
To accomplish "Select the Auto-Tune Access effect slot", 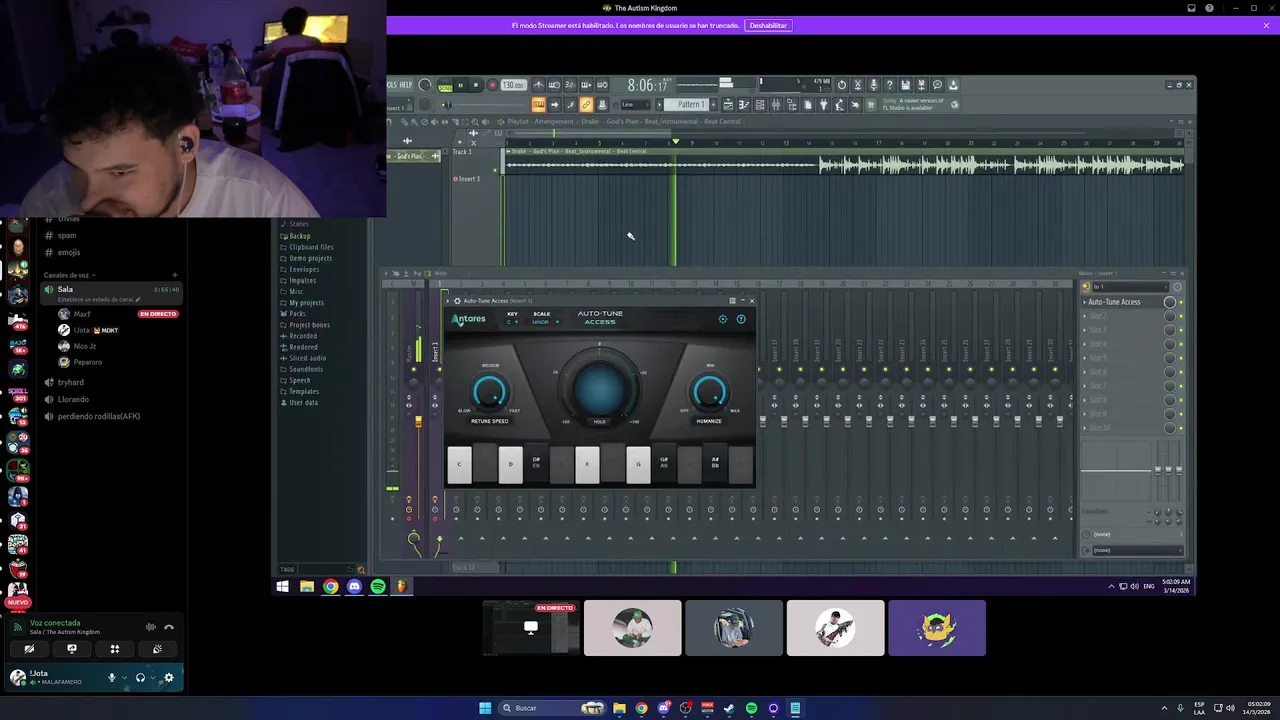I will pos(1120,302).
